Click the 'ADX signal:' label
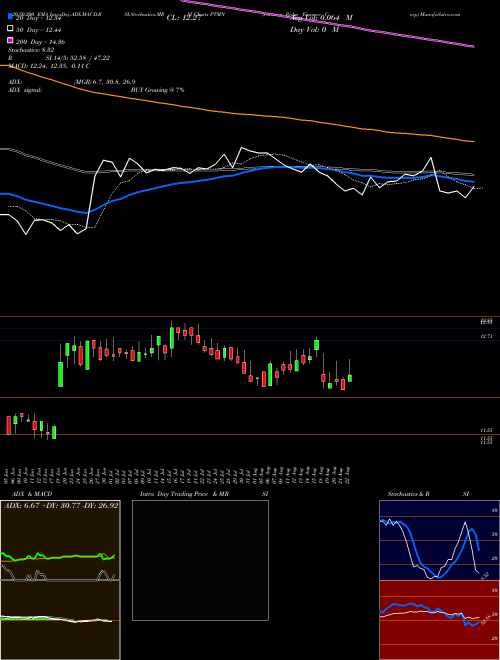Image resolution: width=500 pixels, height=660 pixels. coord(25,90)
